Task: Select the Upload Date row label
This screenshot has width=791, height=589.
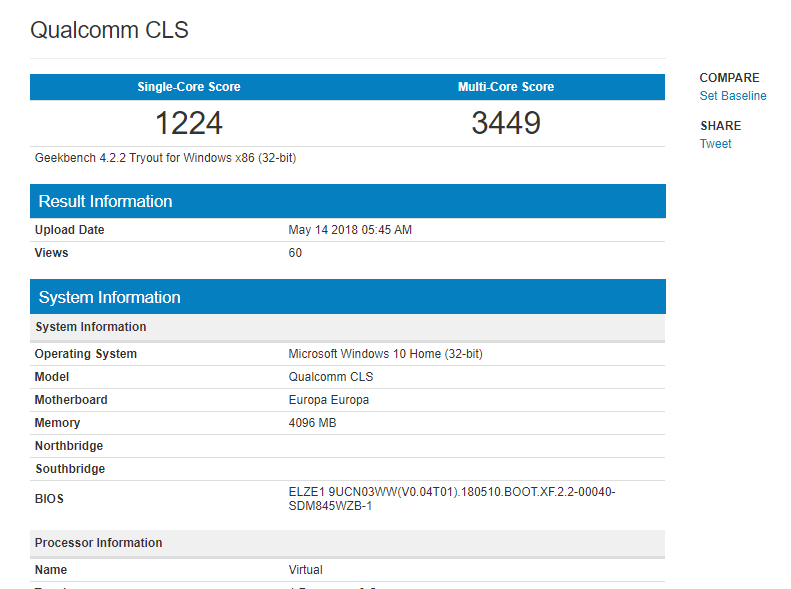Action: click(x=70, y=230)
